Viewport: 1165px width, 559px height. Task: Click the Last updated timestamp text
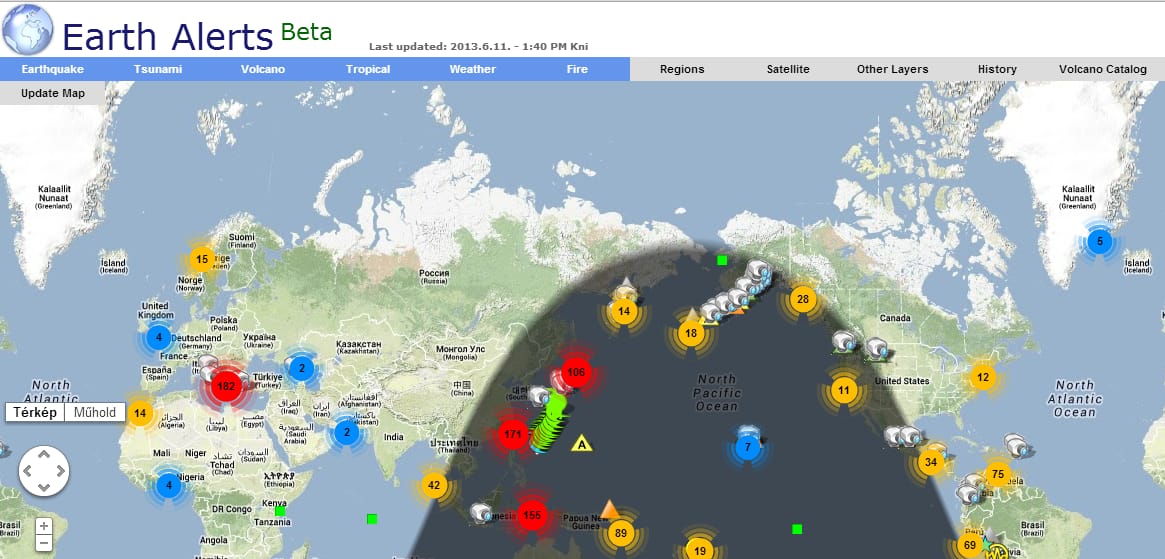(x=478, y=46)
